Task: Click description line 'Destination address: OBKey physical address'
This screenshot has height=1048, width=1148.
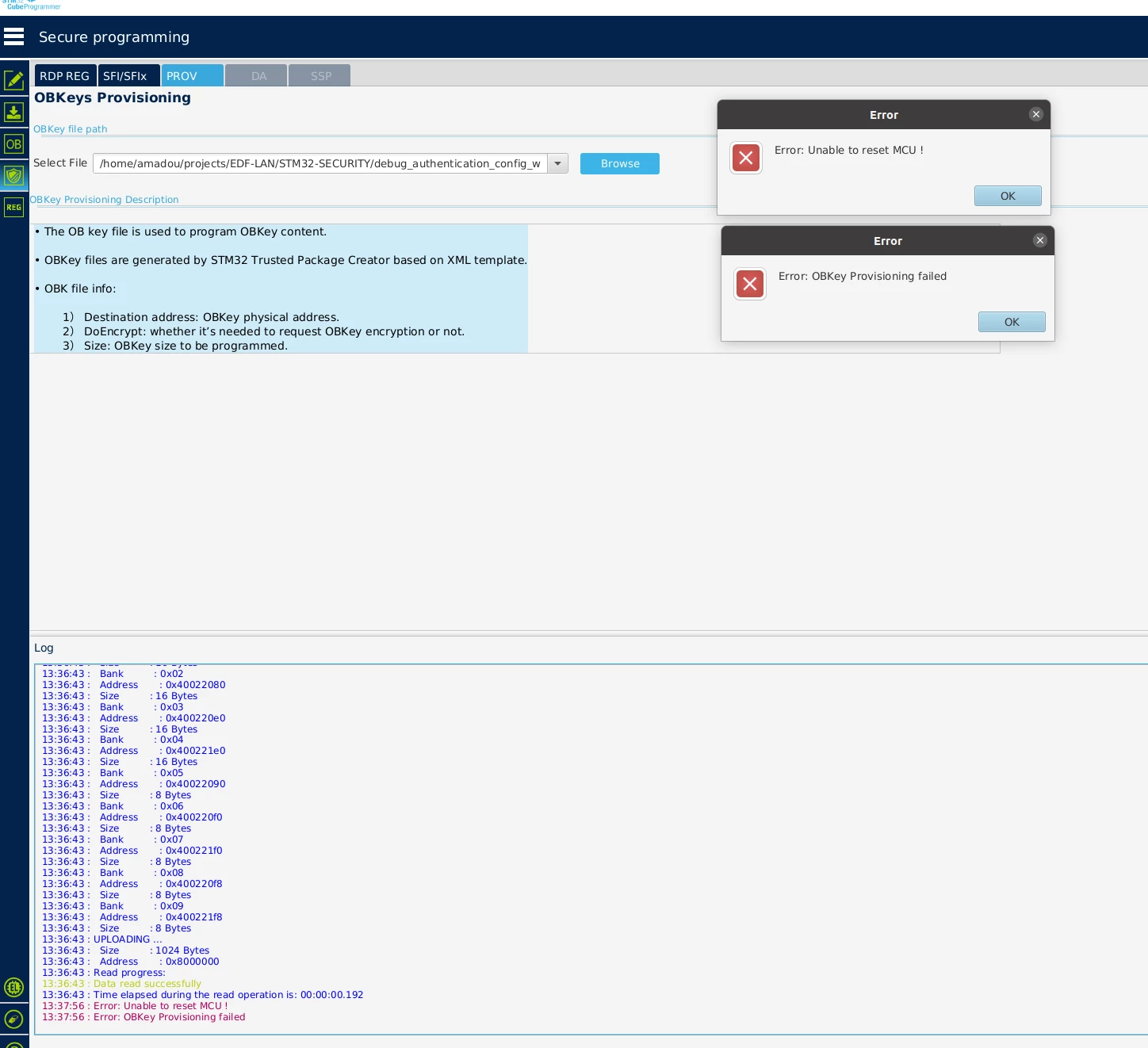Action: click(x=201, y=317)
